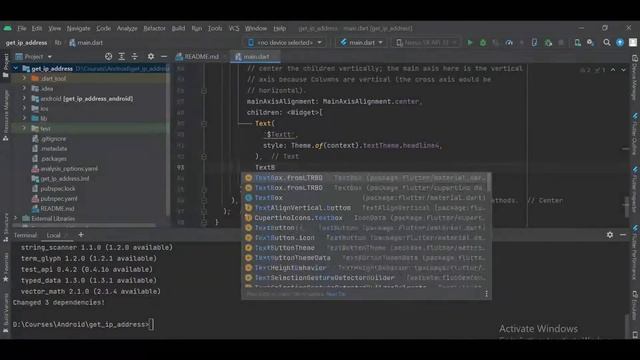Click the profiler gauge toolbar icon
This screenshot has width=640, height=360.
(509, 42)
